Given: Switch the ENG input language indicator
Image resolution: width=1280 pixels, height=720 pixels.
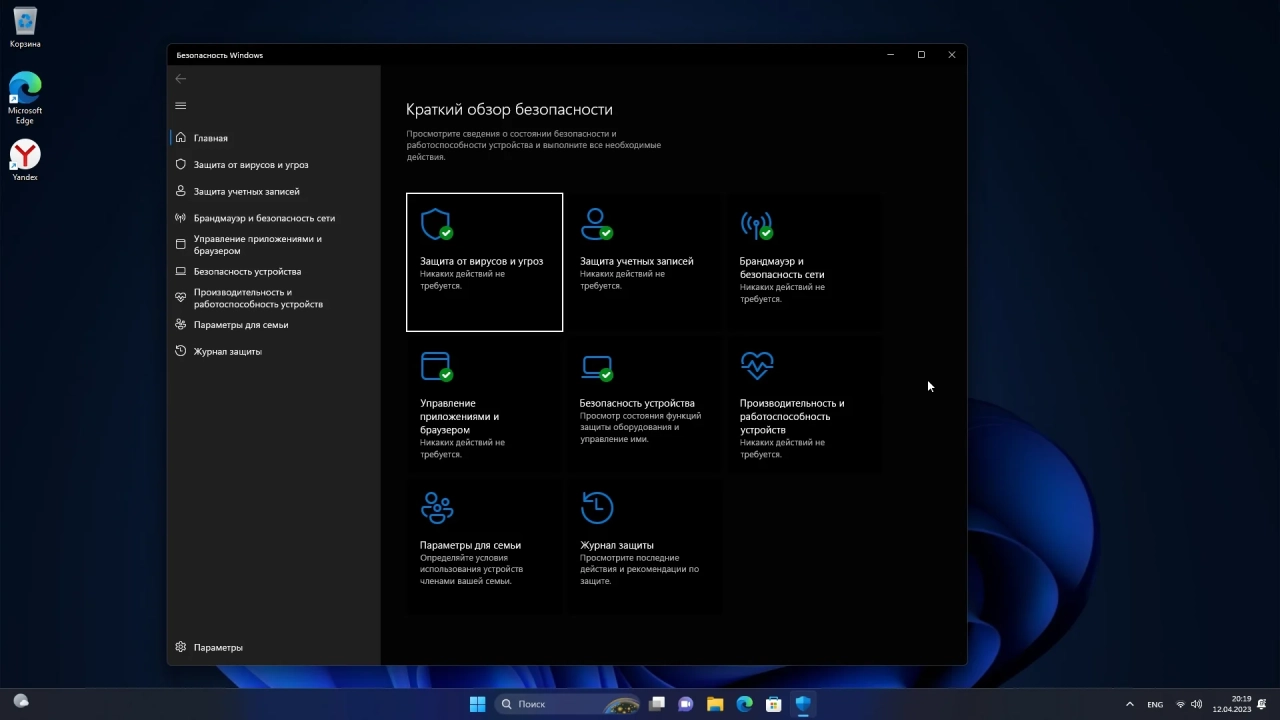Looking at the screenshot, I should pos(1155,704).
